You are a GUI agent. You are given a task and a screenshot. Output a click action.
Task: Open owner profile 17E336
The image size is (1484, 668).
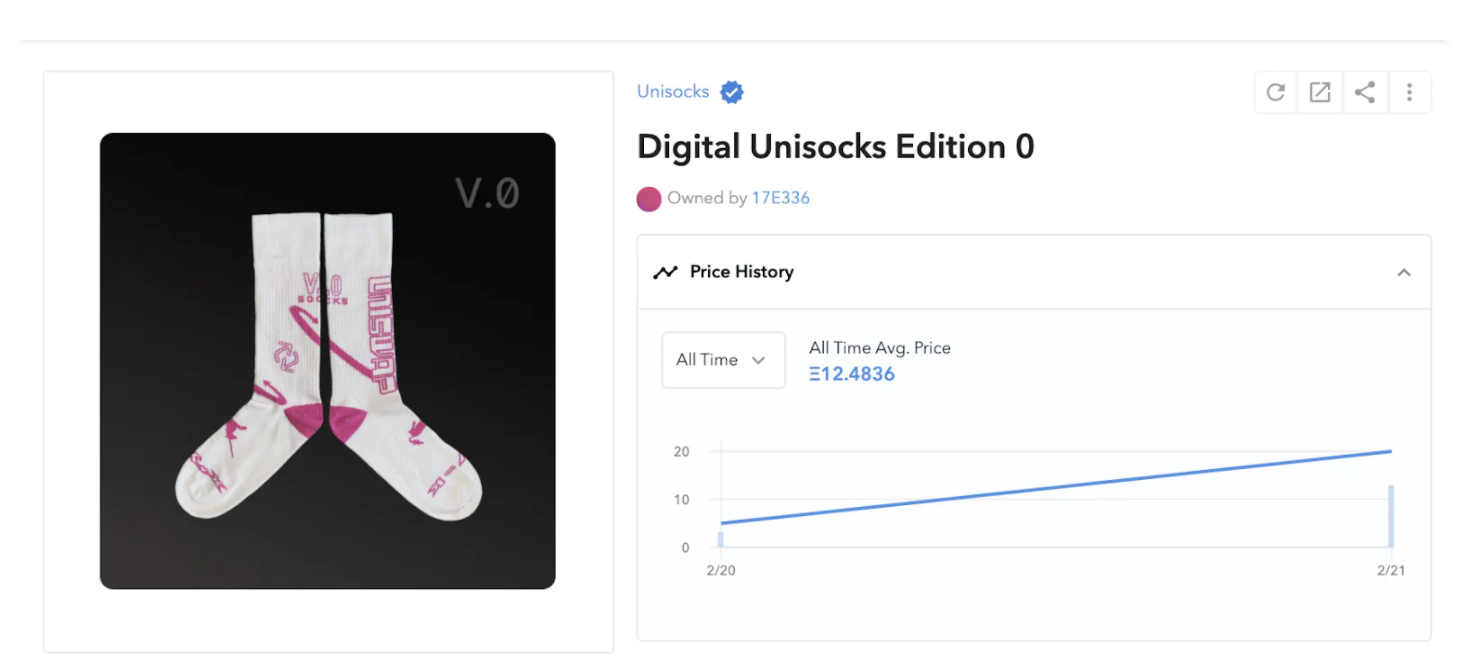[x=780, y=198]
